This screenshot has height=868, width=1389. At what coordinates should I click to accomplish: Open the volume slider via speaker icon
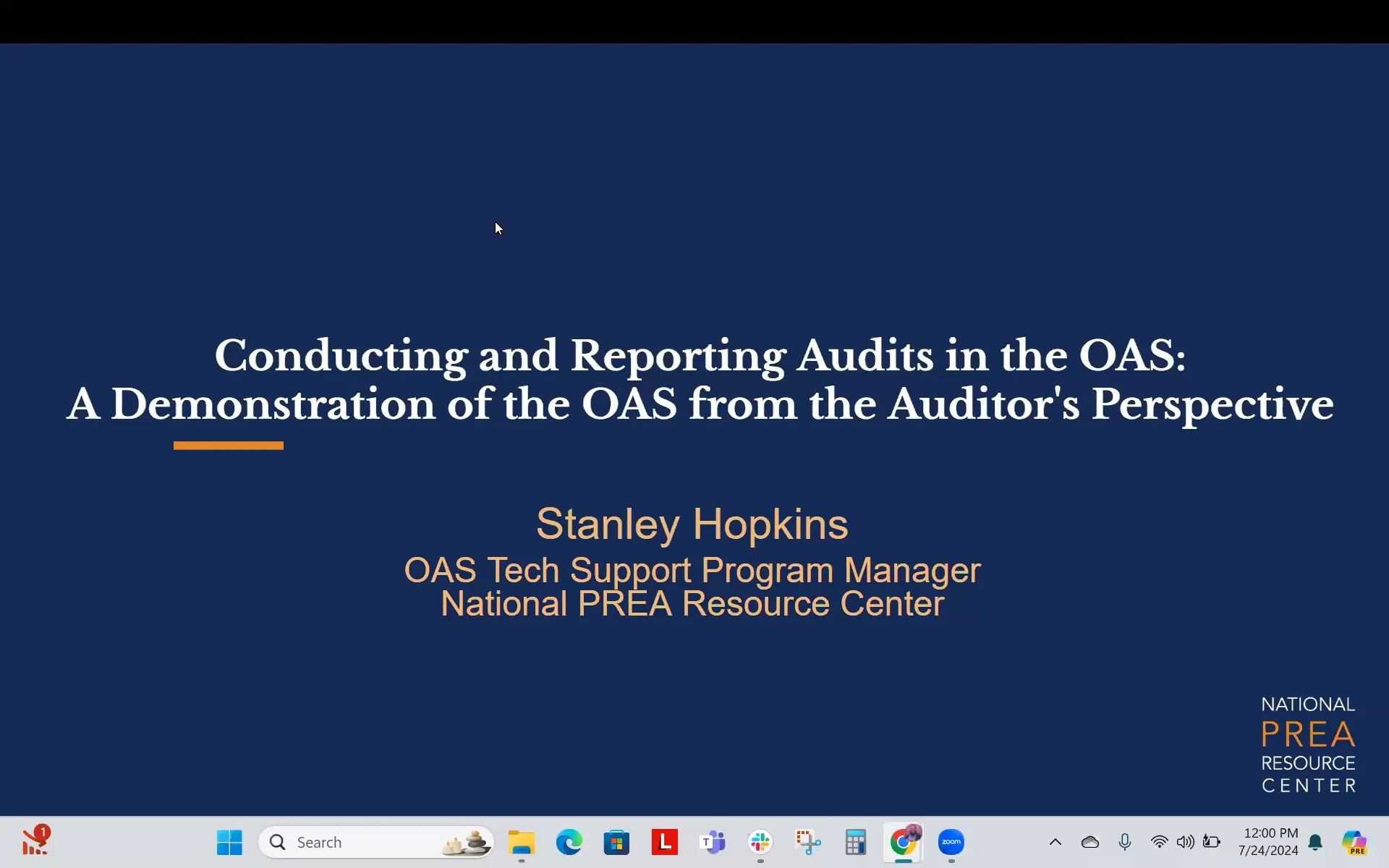tap(1186, 841)
